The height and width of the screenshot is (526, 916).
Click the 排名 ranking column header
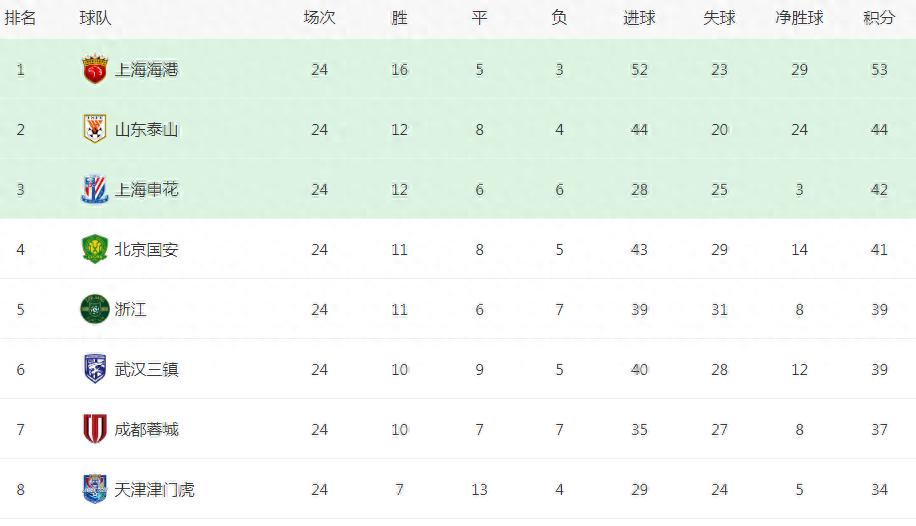pos(20,18)
